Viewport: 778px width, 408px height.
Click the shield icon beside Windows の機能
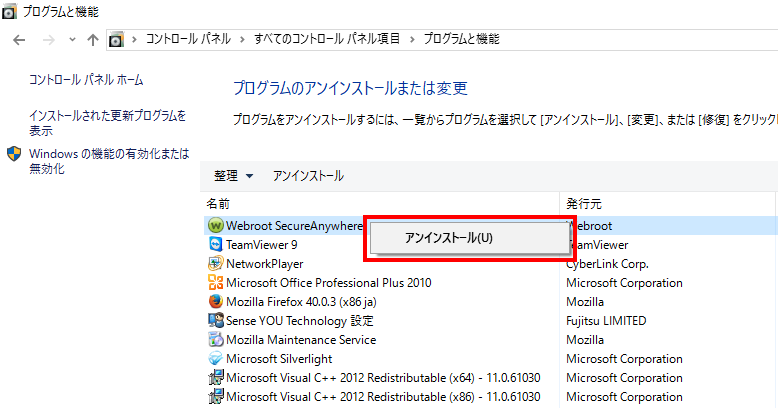point(14,154)
